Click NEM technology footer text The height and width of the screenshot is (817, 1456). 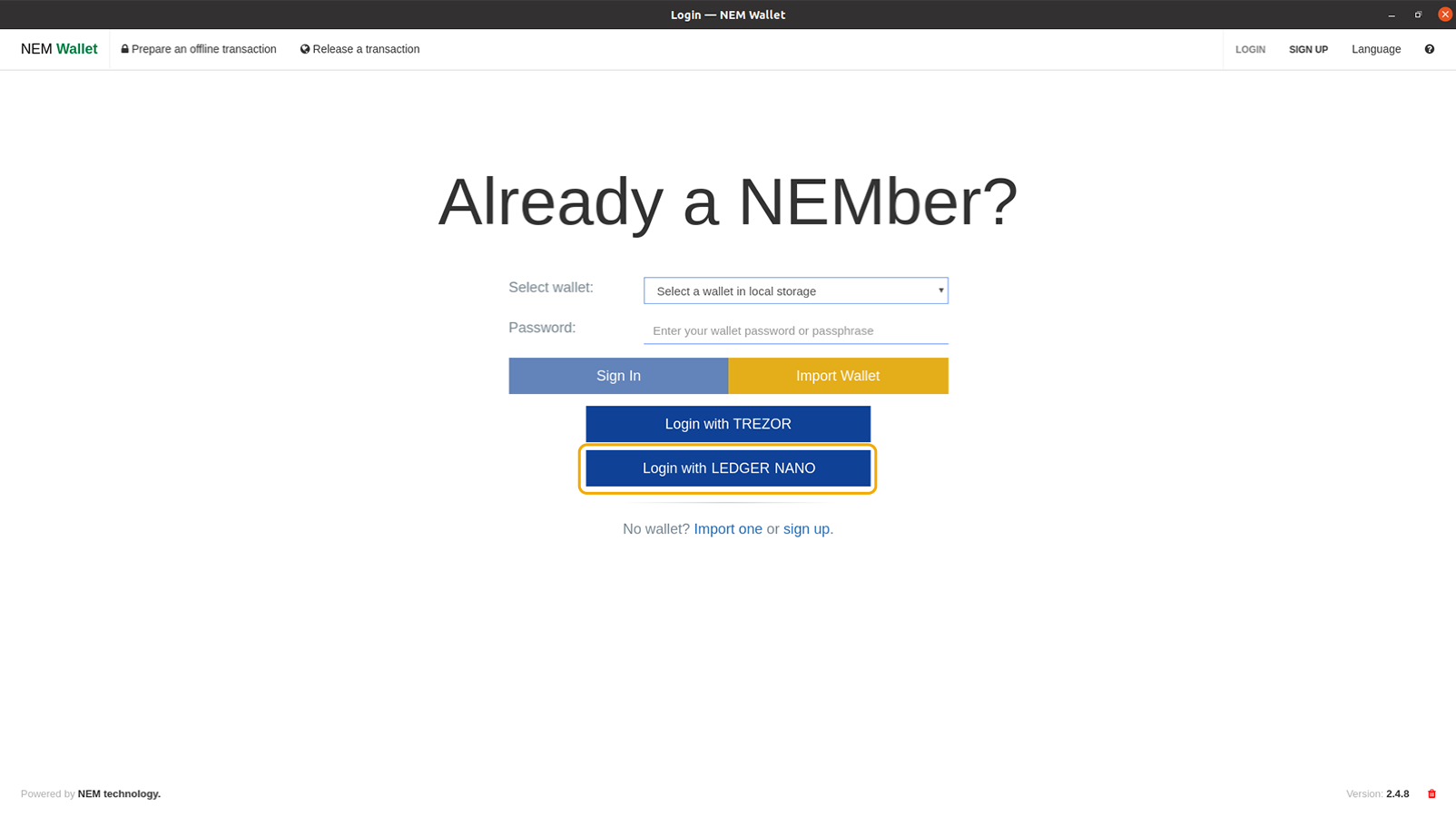119,793
